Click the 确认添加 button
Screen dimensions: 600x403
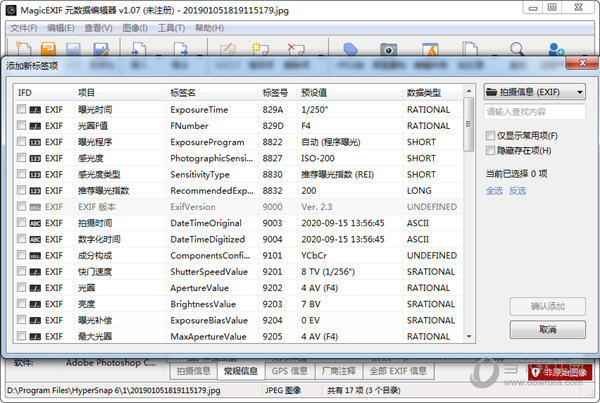(x=548, y=306)
